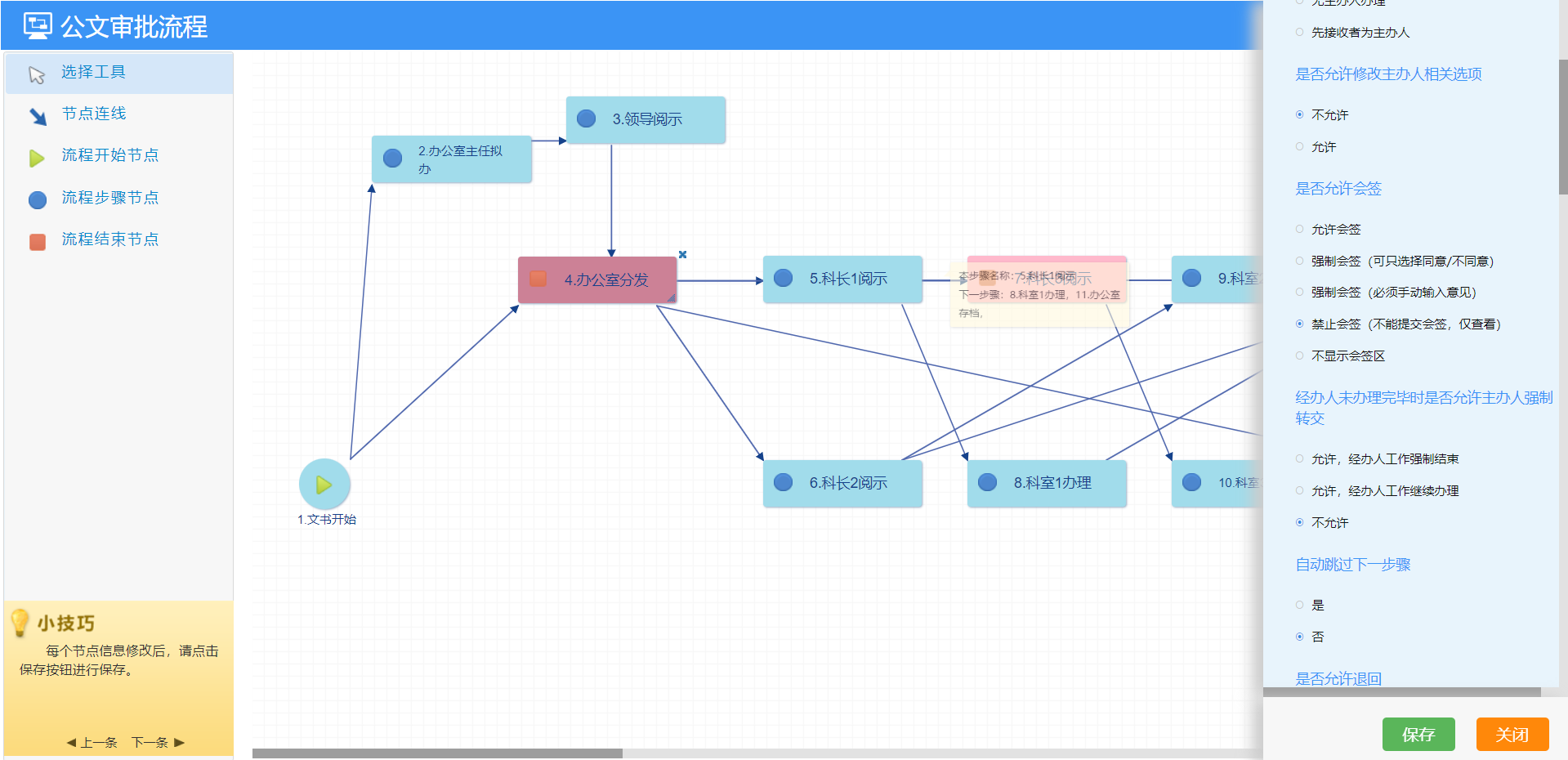The width and height of the screenshot is (1568, 760).
Task: Click the 是否允许退回 section heading
Action: click(1338, 679)
